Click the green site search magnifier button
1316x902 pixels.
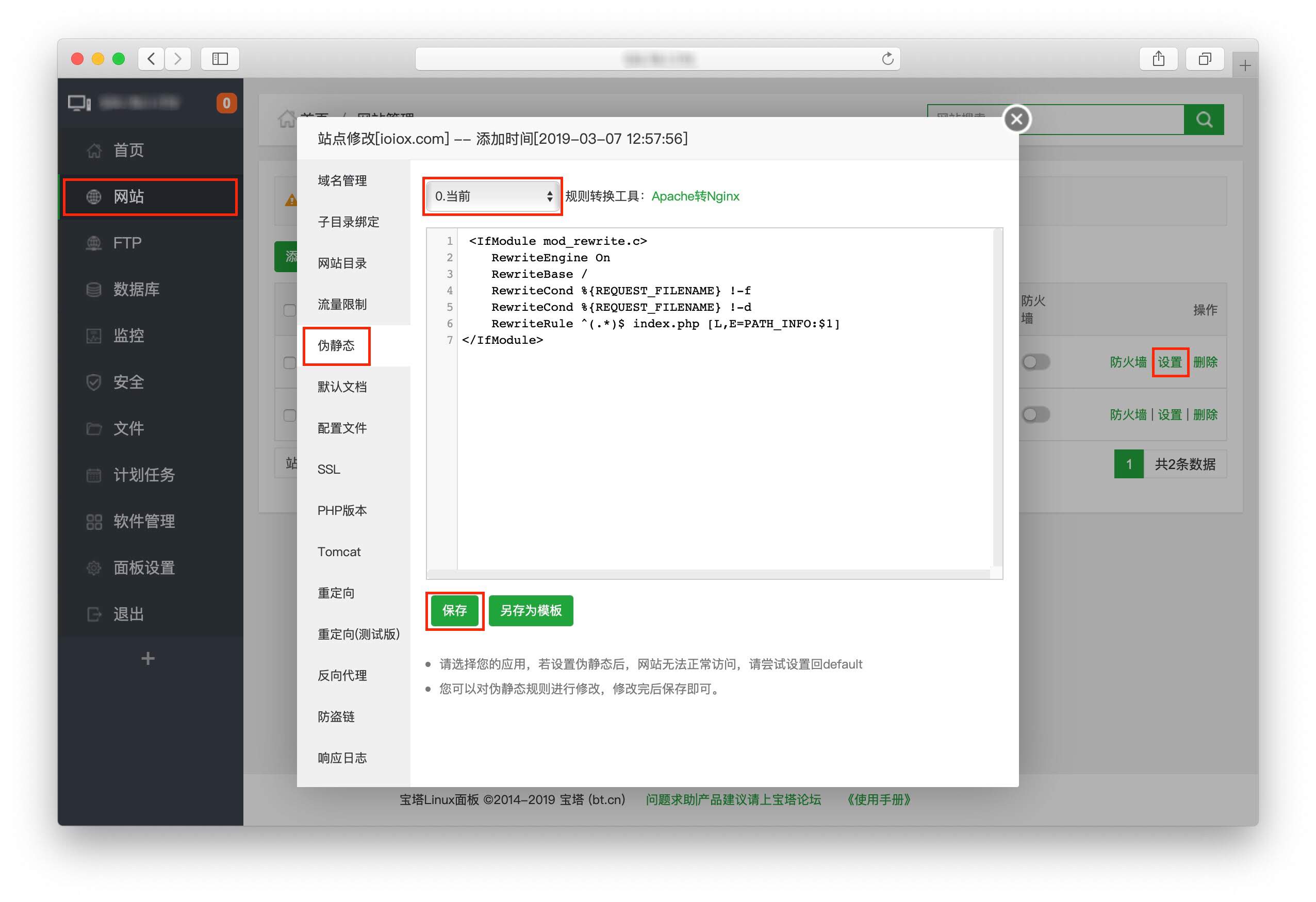(1203, 120)
